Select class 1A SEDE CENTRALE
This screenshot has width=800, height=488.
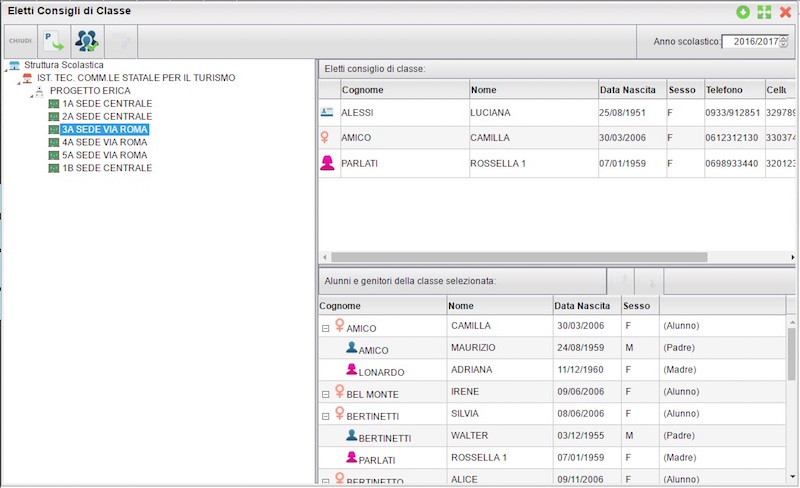click(x=107, y=103)
